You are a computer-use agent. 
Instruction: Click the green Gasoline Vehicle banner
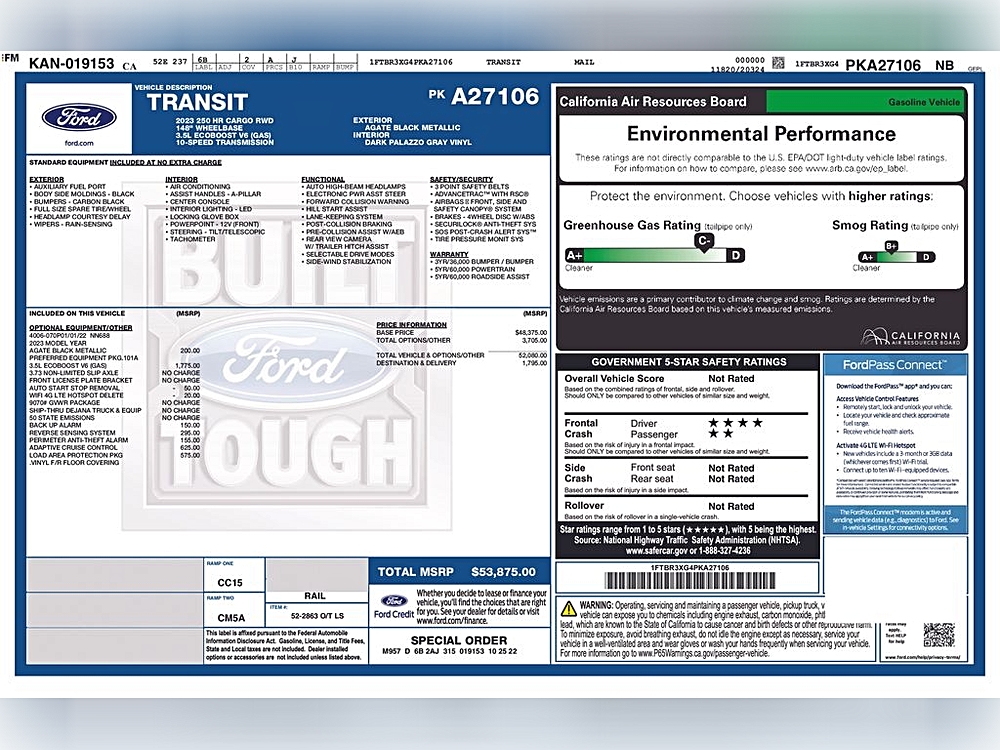click(866, 102)
